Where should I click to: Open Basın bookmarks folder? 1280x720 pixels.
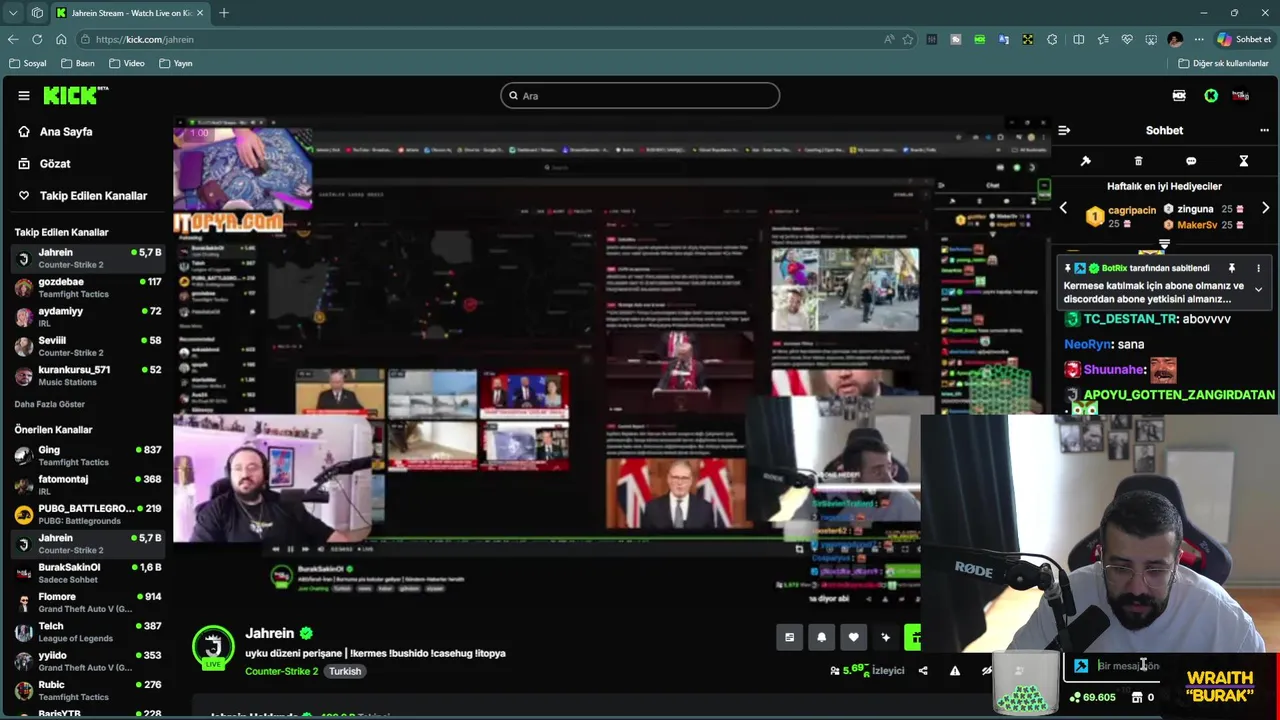[x=77, y=63]
